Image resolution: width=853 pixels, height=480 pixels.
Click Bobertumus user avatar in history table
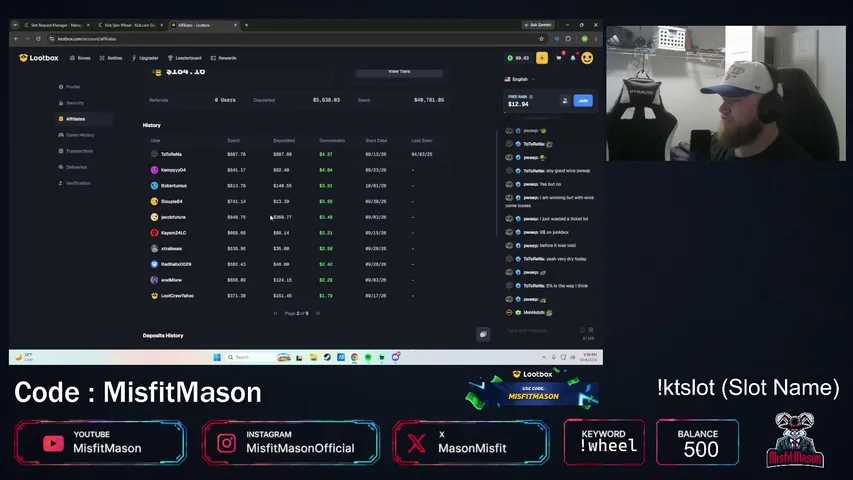click(x=154, y=186)
